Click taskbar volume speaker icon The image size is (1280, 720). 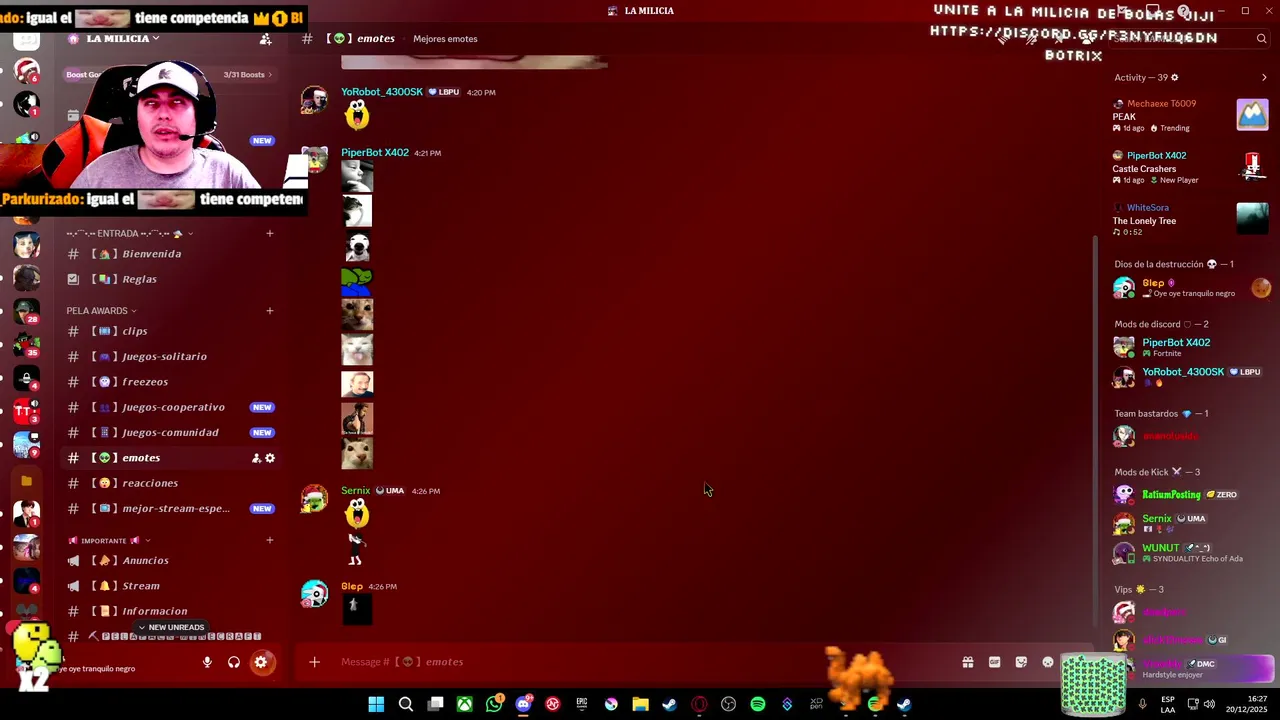[x=1209, y=704]
